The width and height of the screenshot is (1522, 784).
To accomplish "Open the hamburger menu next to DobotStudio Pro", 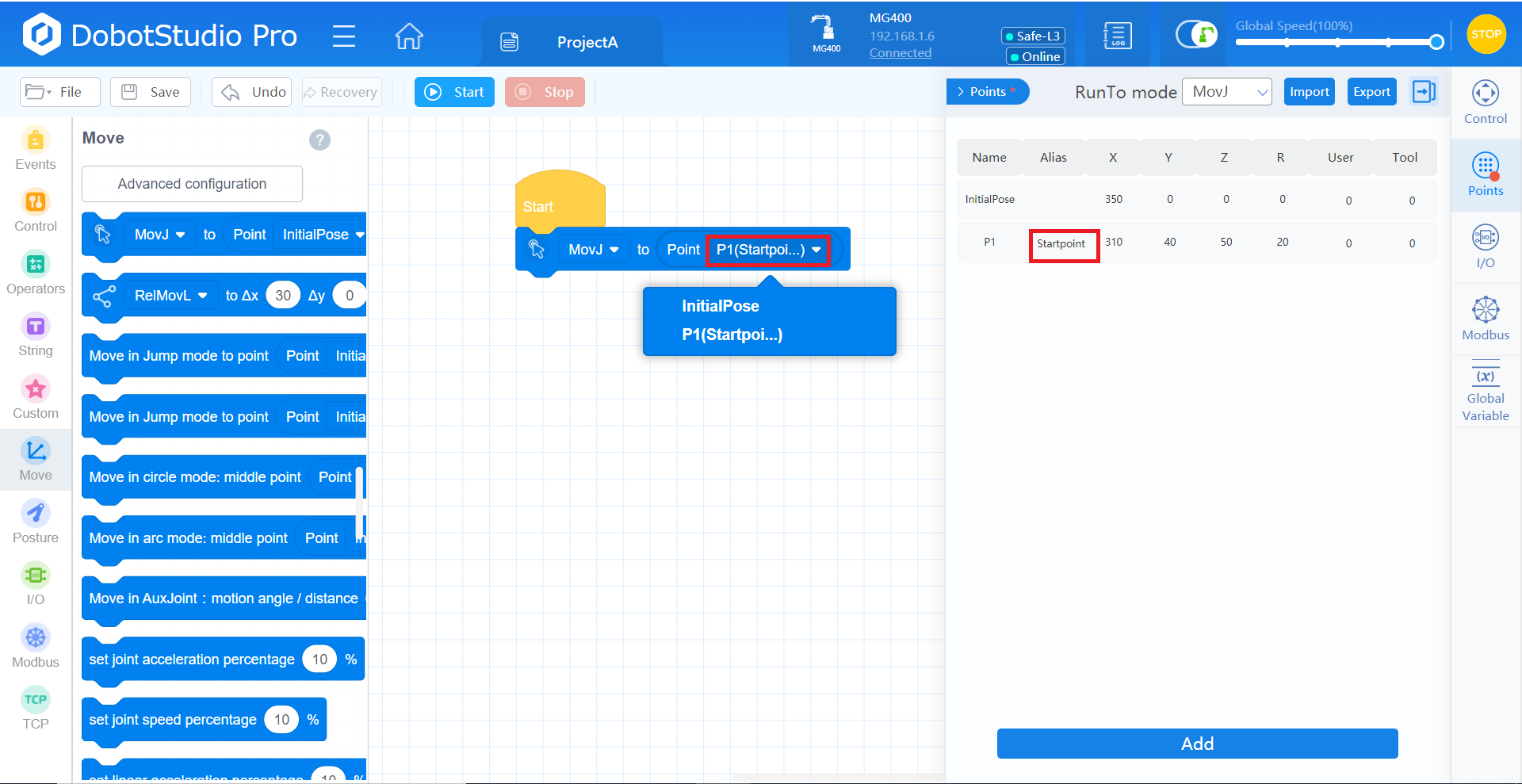I will coord(344,36).
